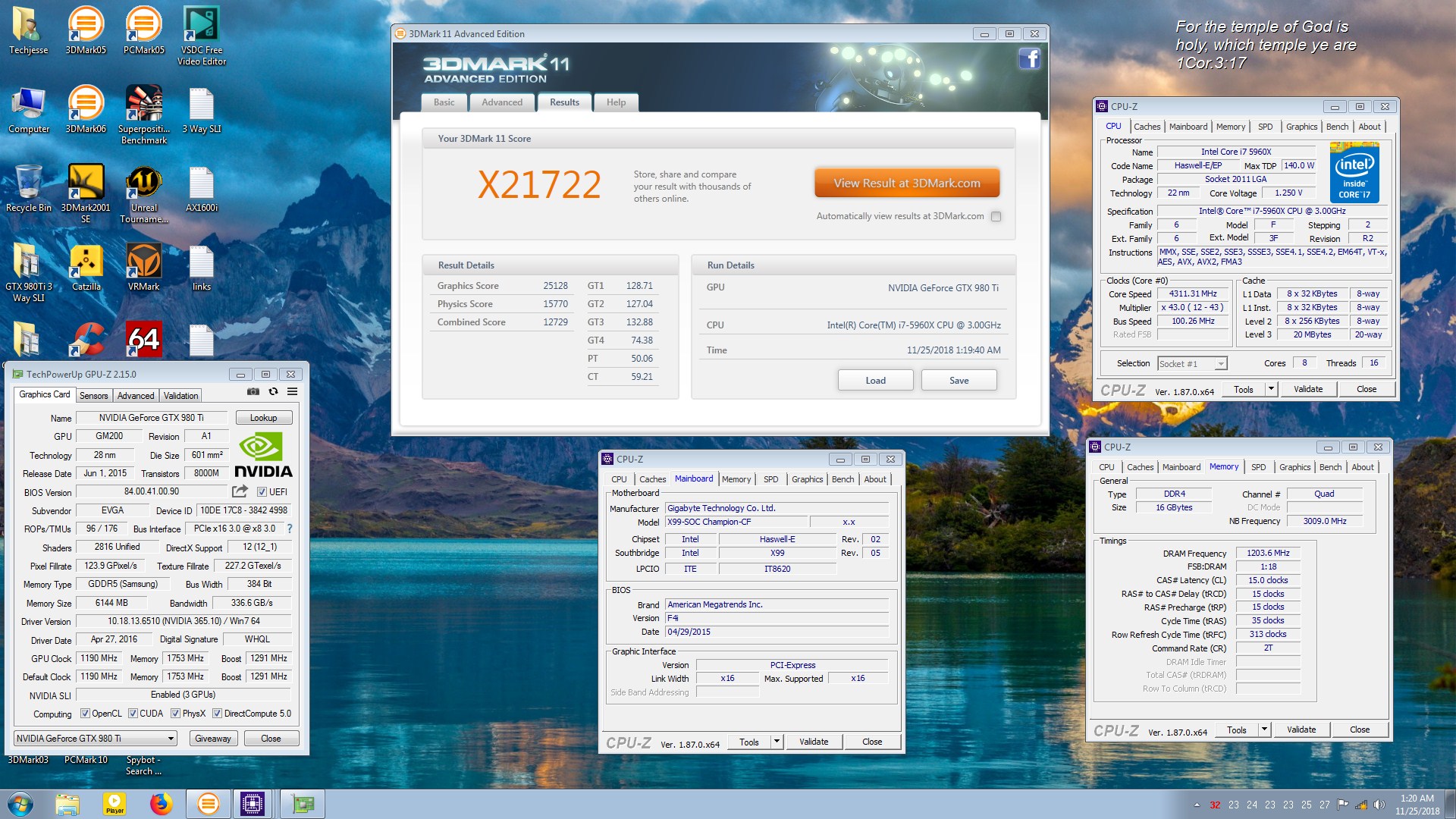The height and width of the screenshot is (819, 1456).
Task: Launch 3DMark2001 SE shortcut
Action: tap(86, 193)
